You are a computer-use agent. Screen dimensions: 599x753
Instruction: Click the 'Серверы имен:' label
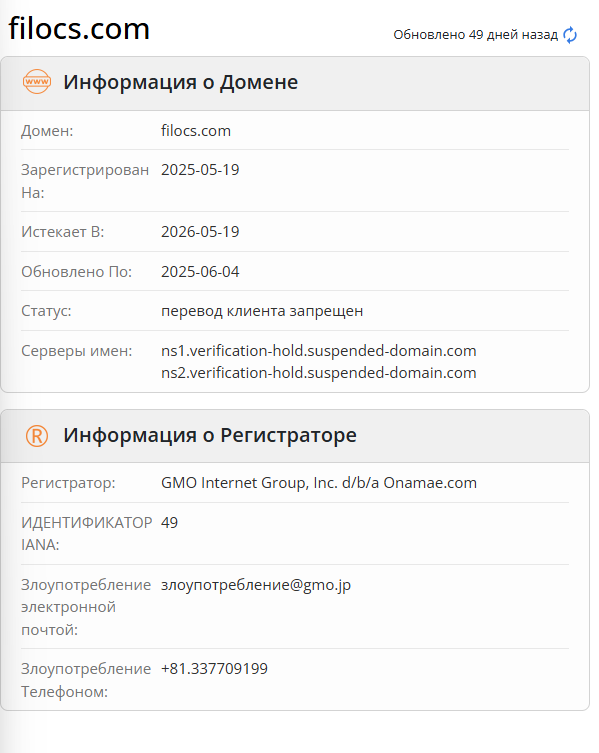click(76, 351)
